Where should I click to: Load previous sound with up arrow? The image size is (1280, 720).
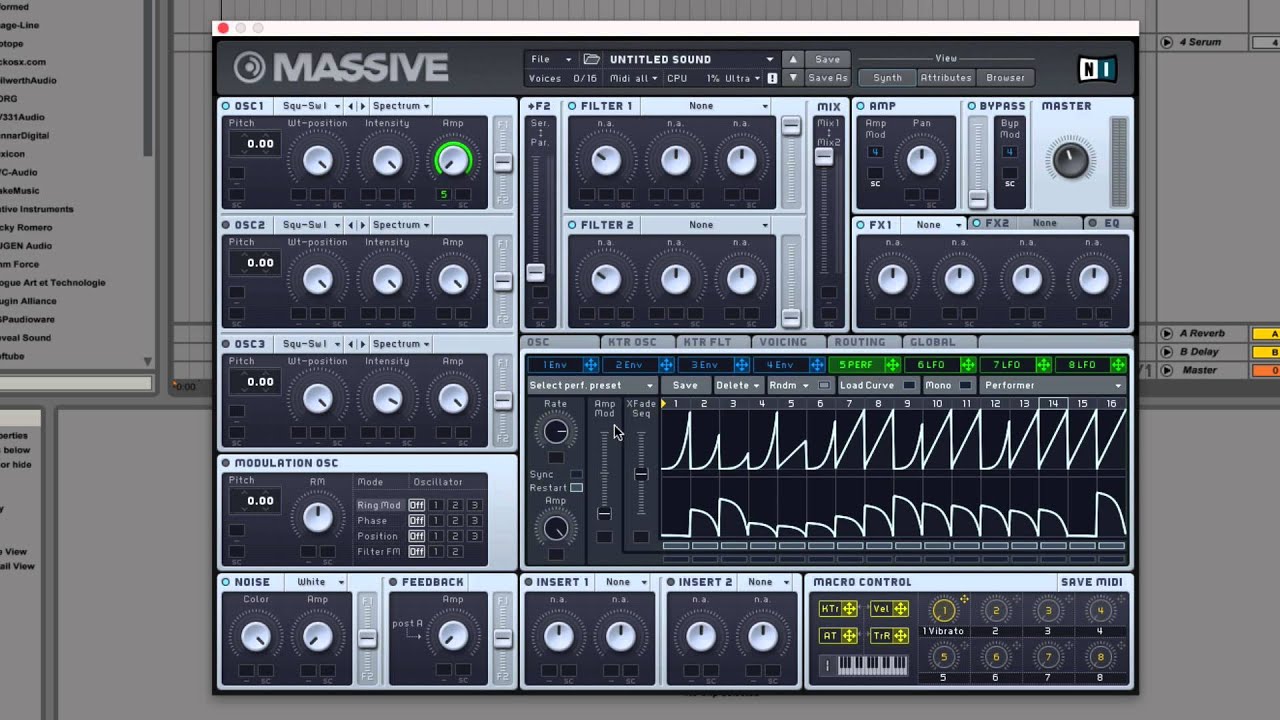pos(793,59)
